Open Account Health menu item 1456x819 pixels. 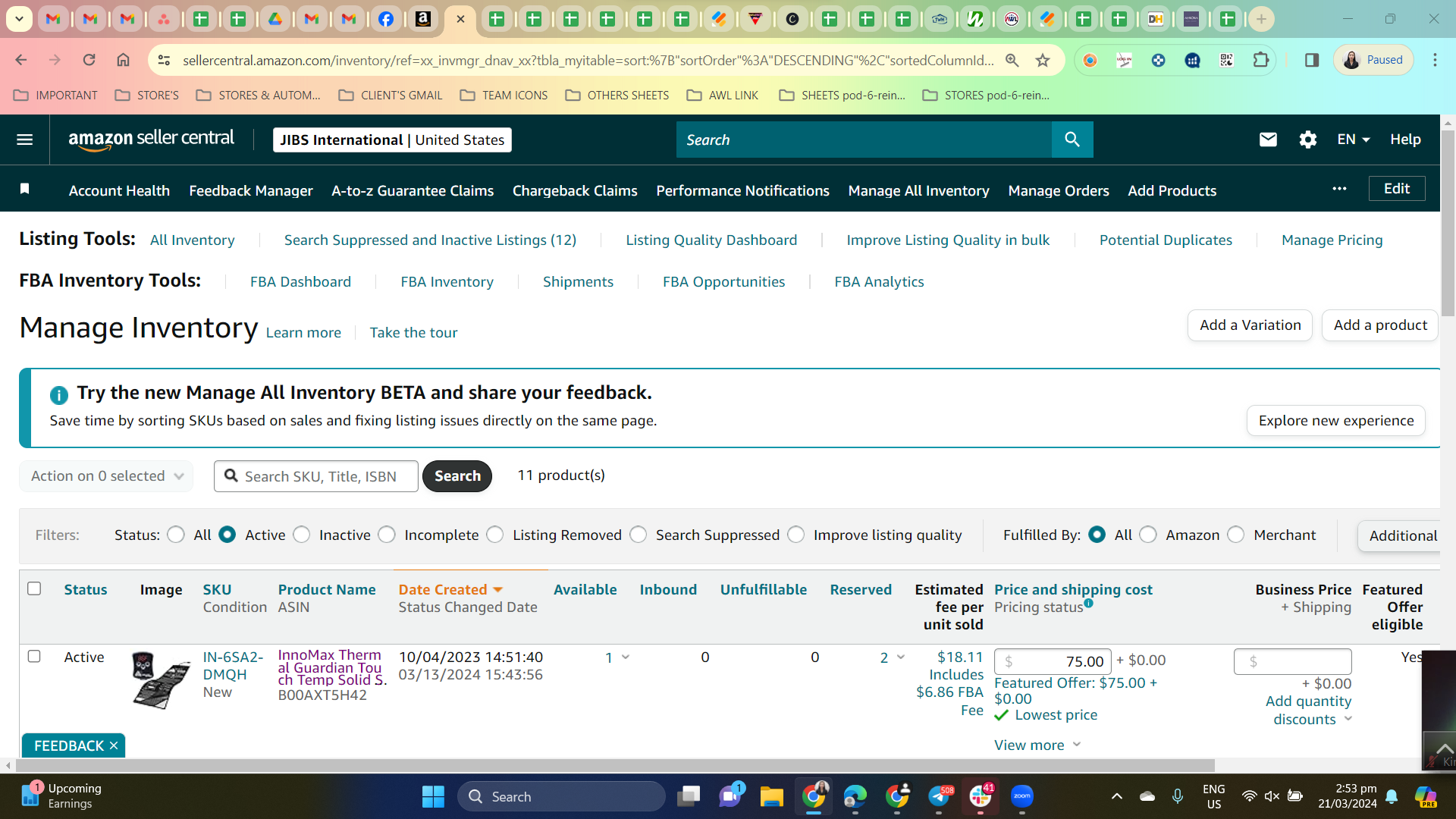119,191
